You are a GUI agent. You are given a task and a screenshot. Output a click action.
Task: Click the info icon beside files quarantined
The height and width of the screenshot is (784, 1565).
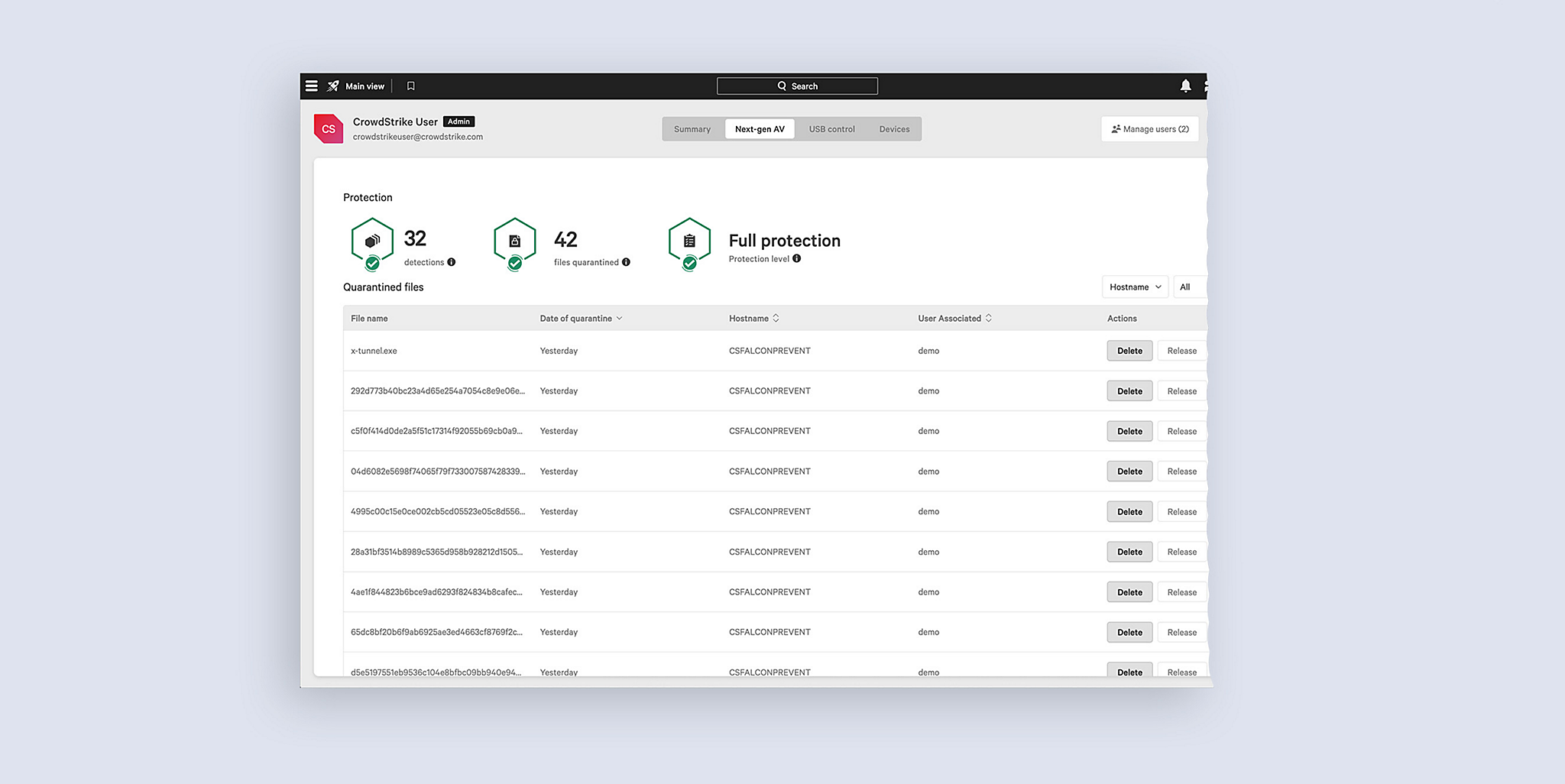click(627, 262)
